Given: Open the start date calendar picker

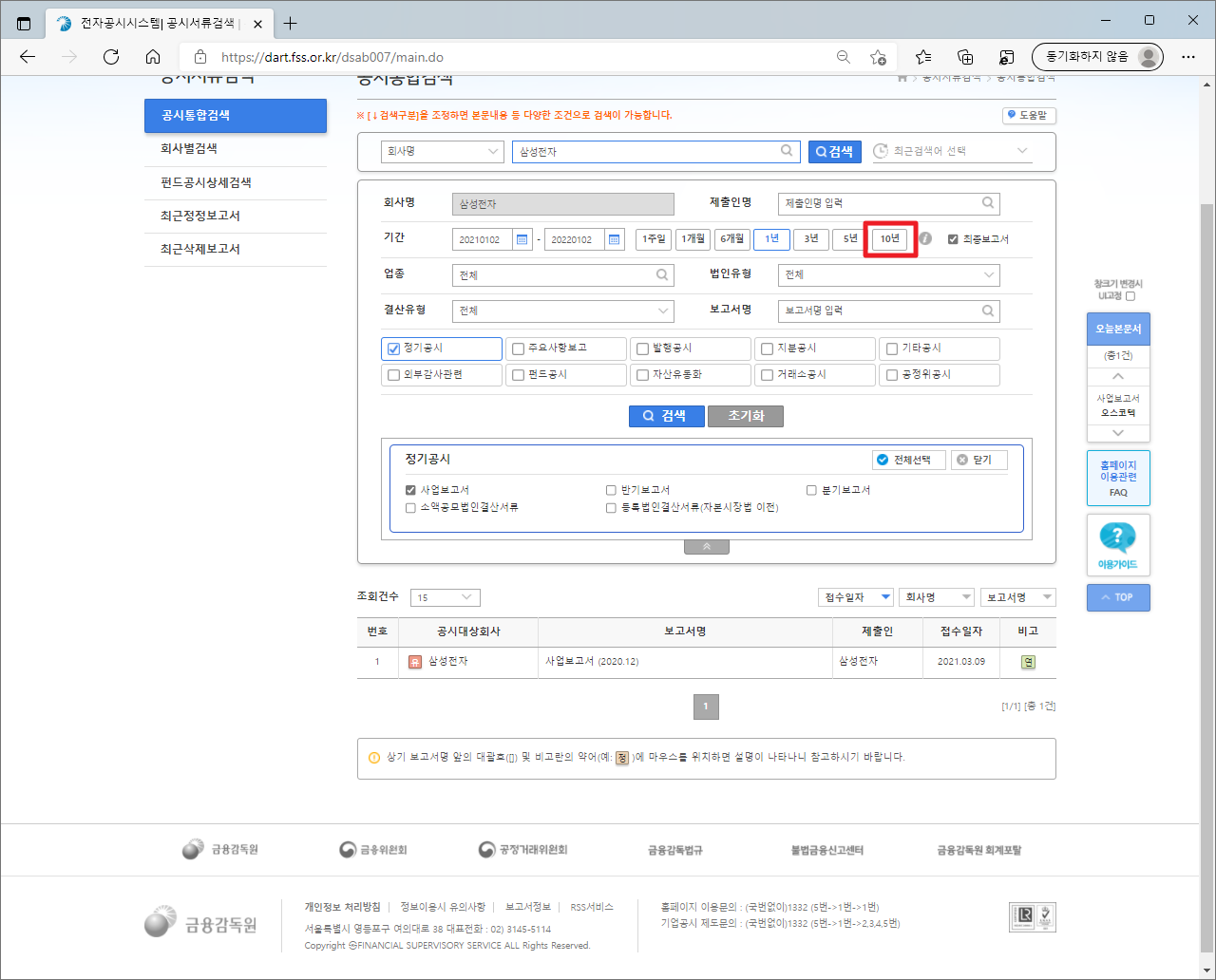Looking at the screenshot, I should (x=522, y=239).
